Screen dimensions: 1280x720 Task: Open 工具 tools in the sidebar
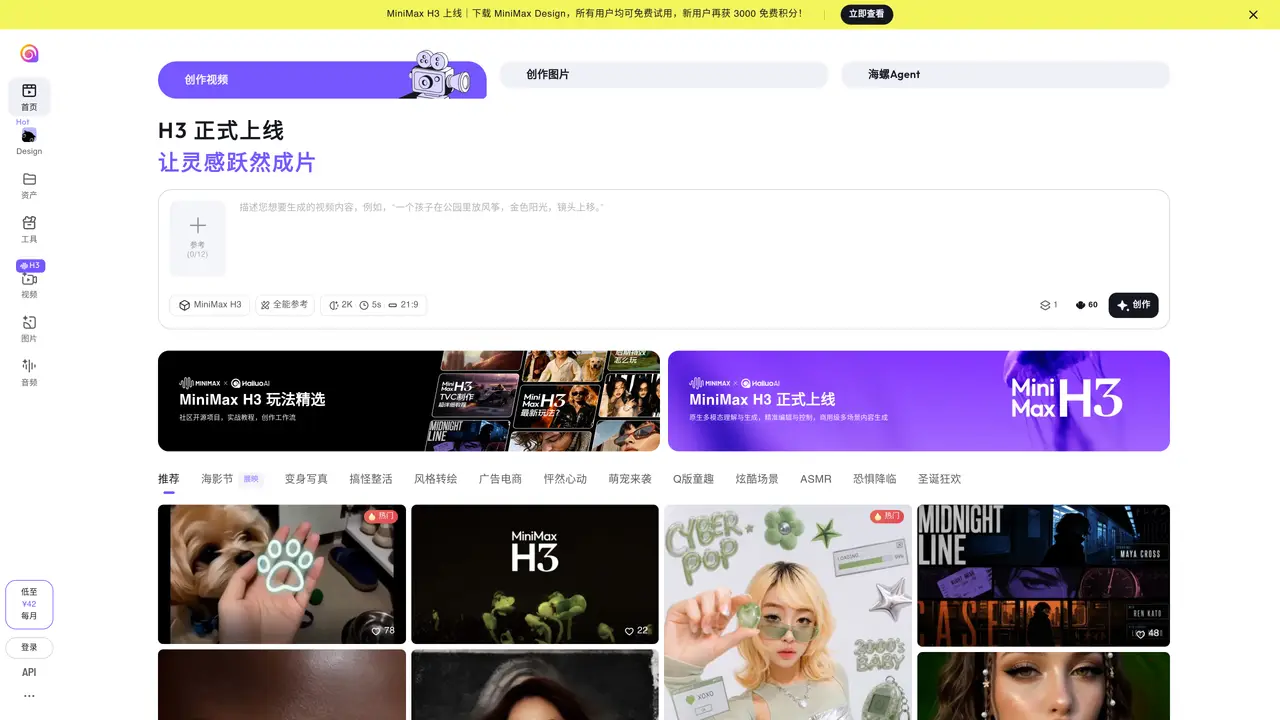click(x=29, y=230)
